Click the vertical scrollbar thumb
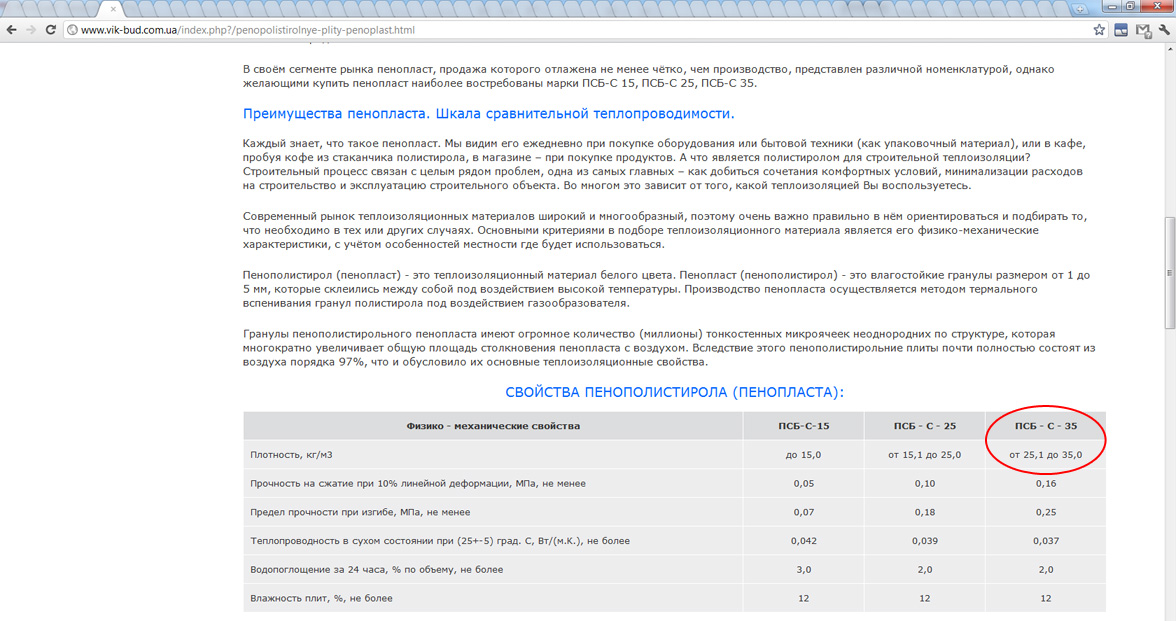 1169,273
